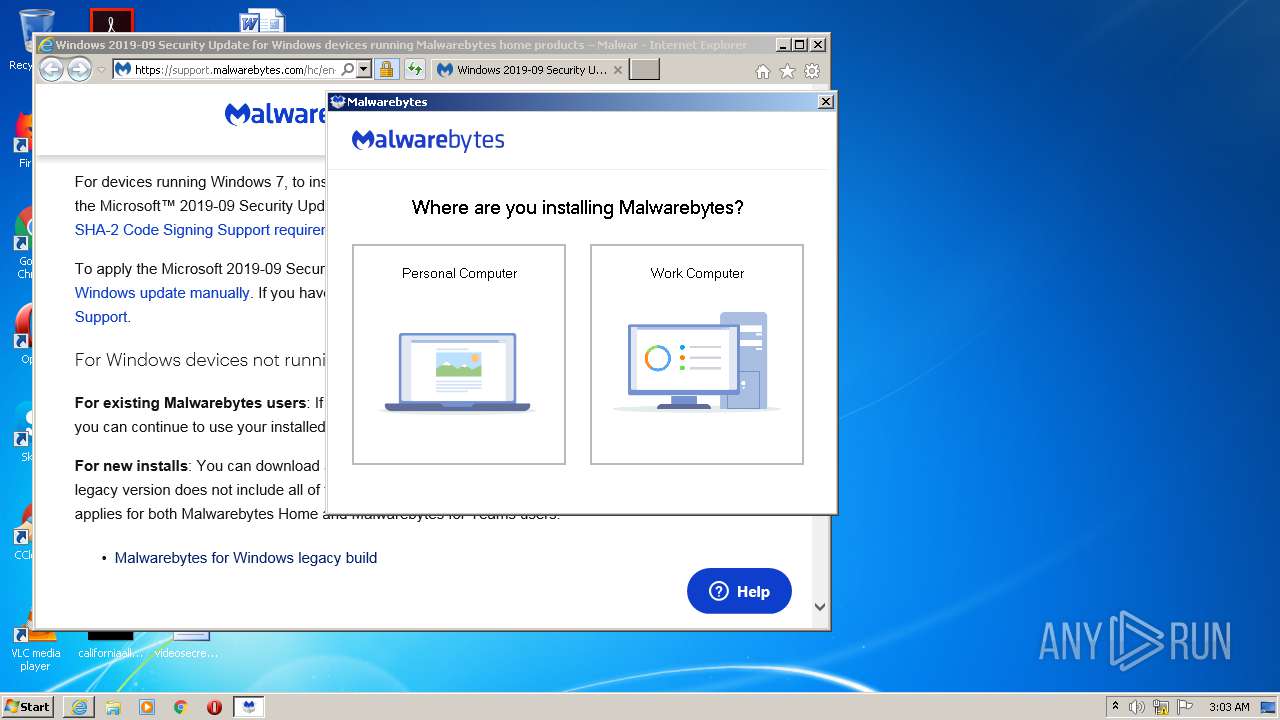Click the volume speaker tray icon
Screen dimensions: 1280x720
coord(1137,707)
